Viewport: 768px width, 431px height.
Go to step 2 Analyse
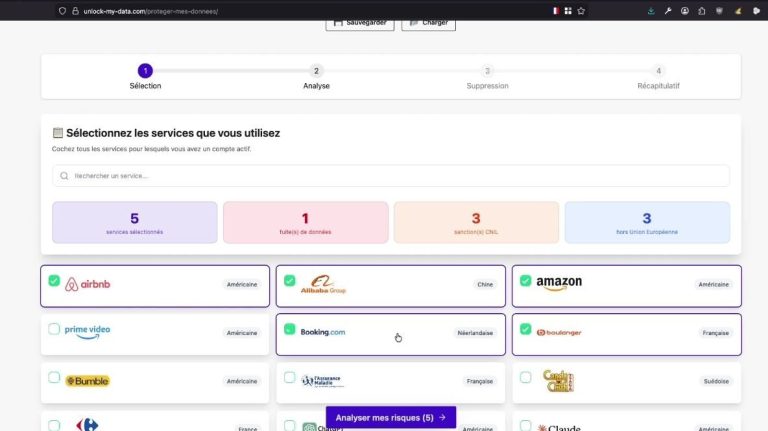coord(316,71)
